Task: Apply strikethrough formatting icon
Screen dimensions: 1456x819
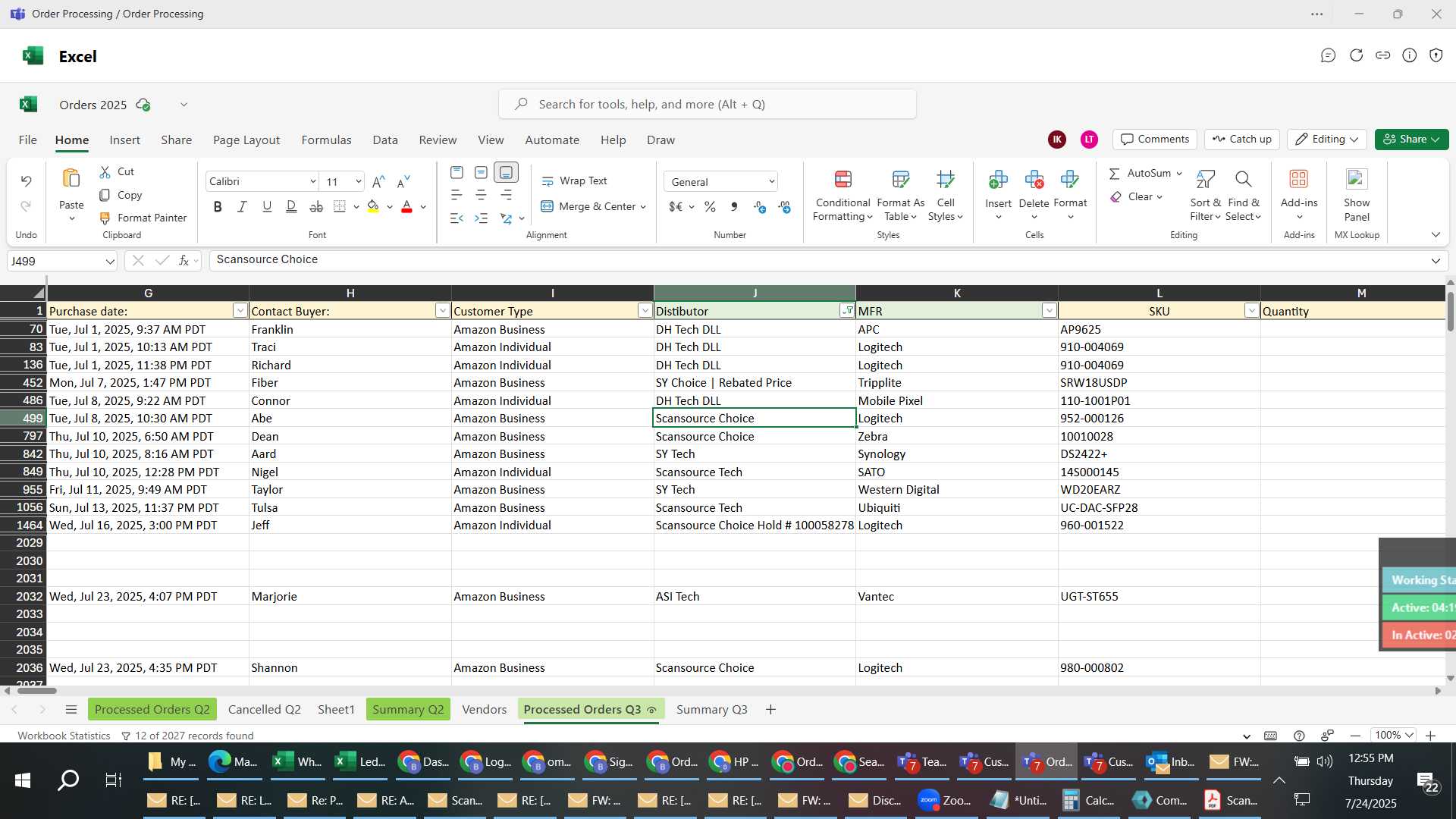Action: point(316,206)
